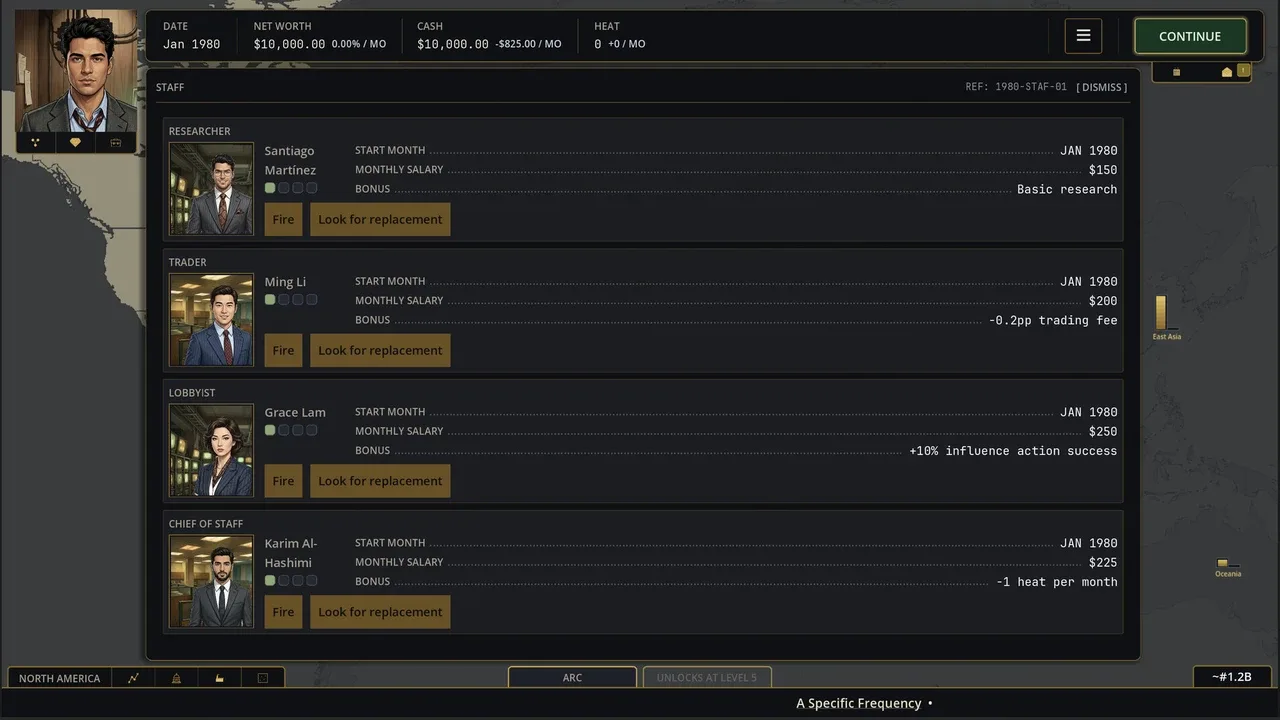The height and width of the screenshot is (720, 1280).
Task: Fire researcher Santiago Martinez
Action: [x=283, y=219]
